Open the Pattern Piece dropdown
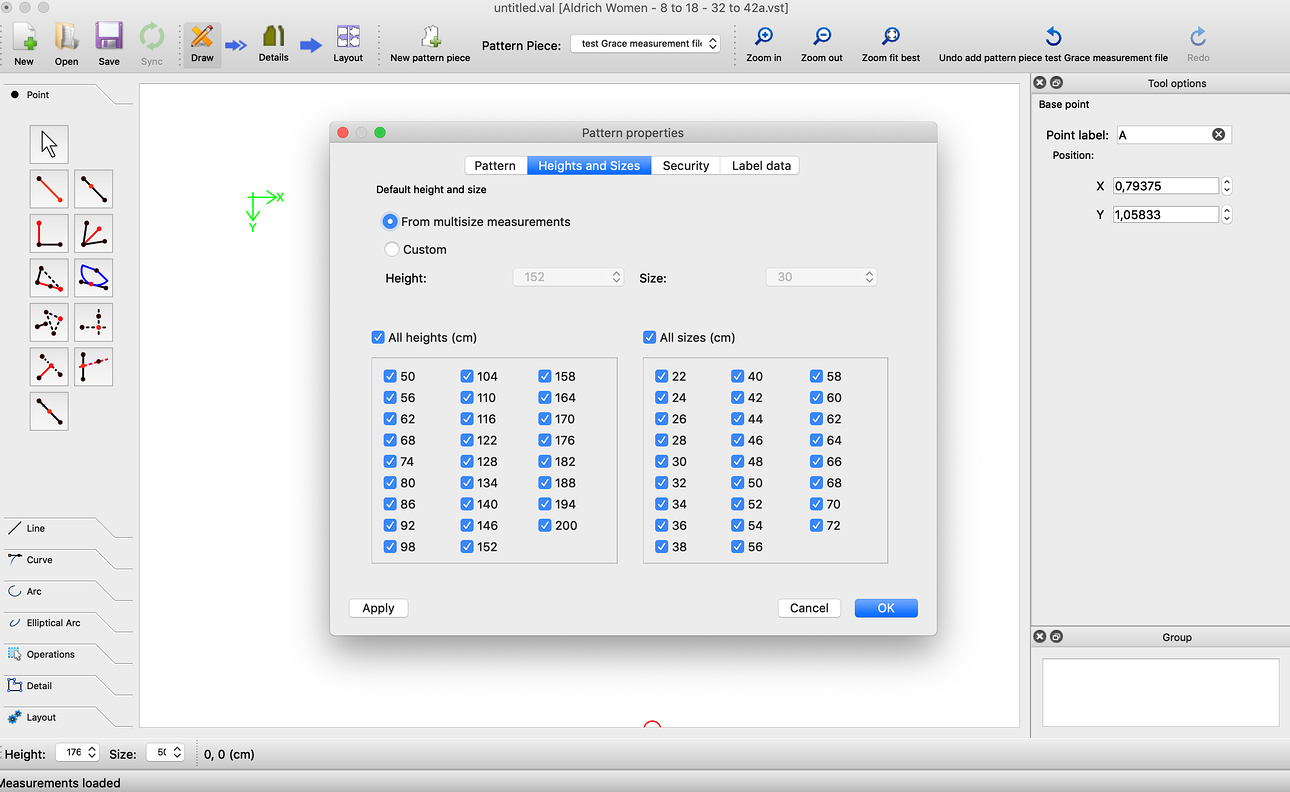 click(645, 44)
